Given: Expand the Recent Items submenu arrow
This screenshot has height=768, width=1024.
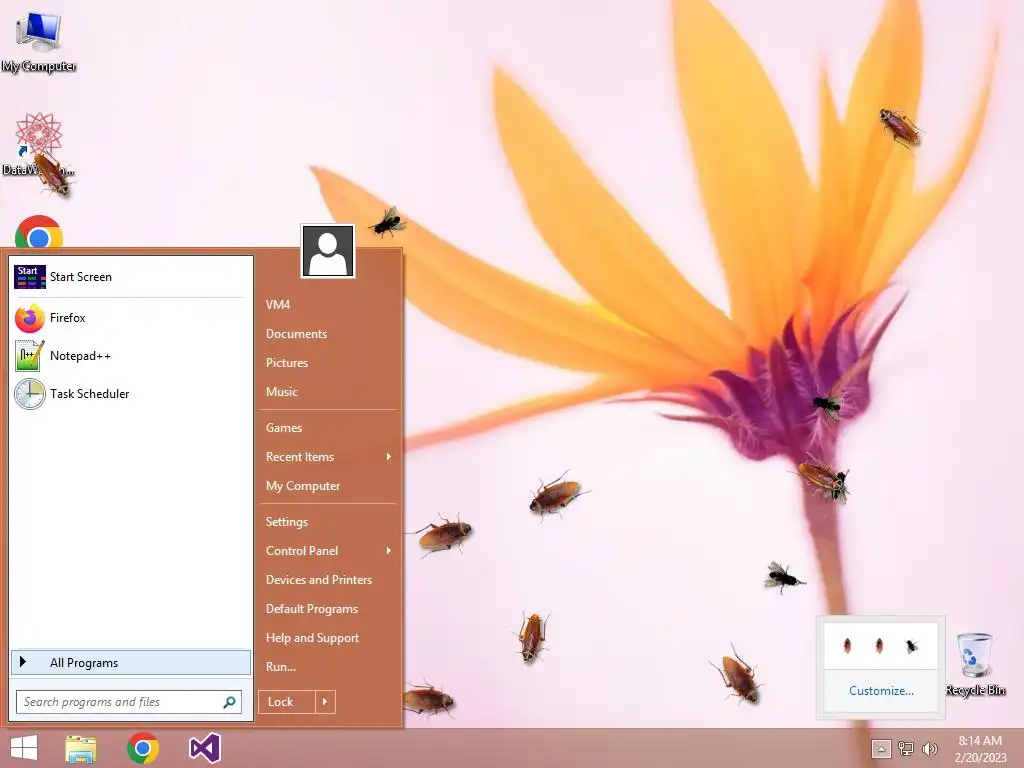Looking at the screenshot, I should [389, 456].
